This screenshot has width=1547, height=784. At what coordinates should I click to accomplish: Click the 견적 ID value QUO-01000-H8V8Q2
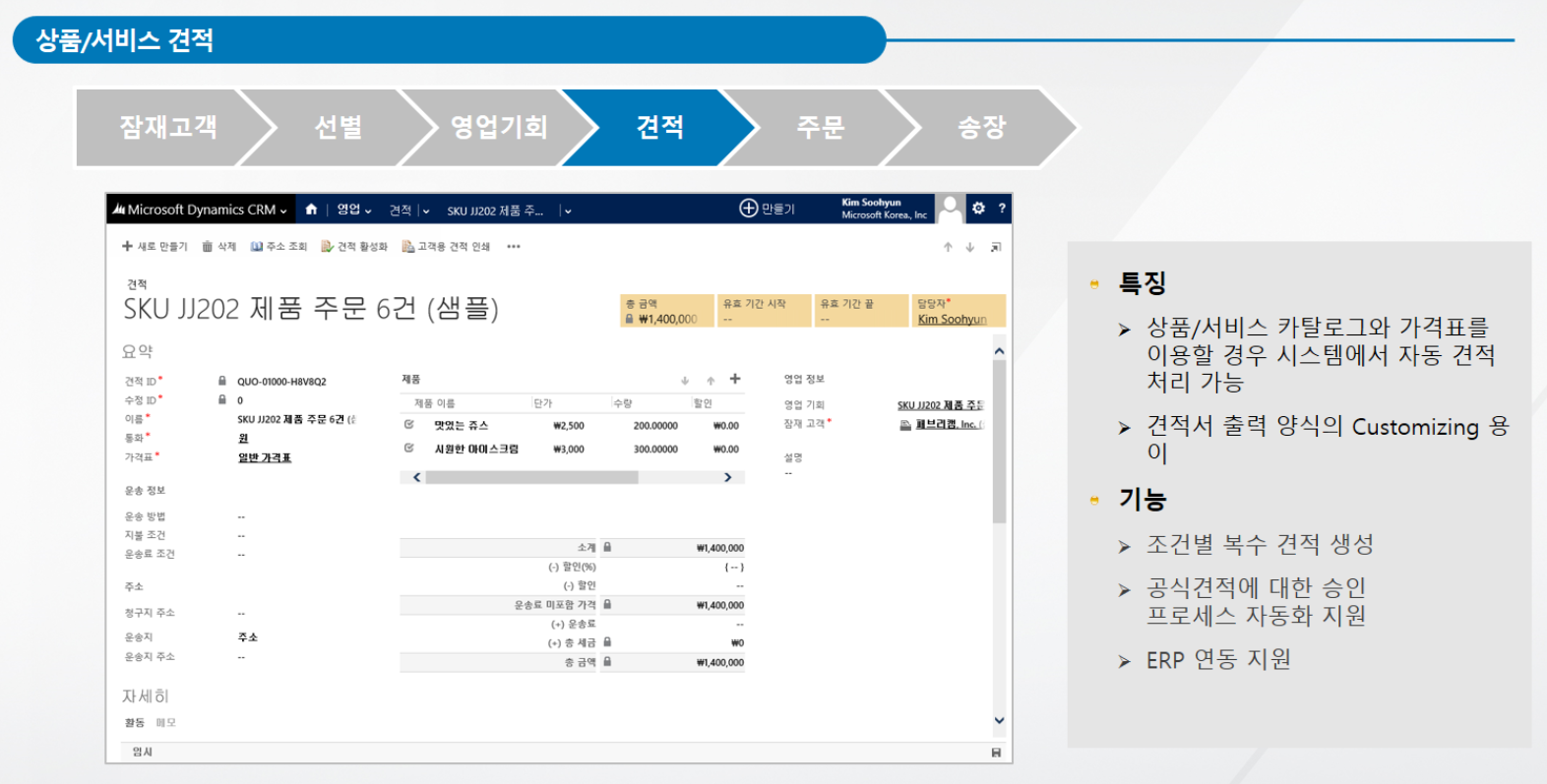coord(281,382)
